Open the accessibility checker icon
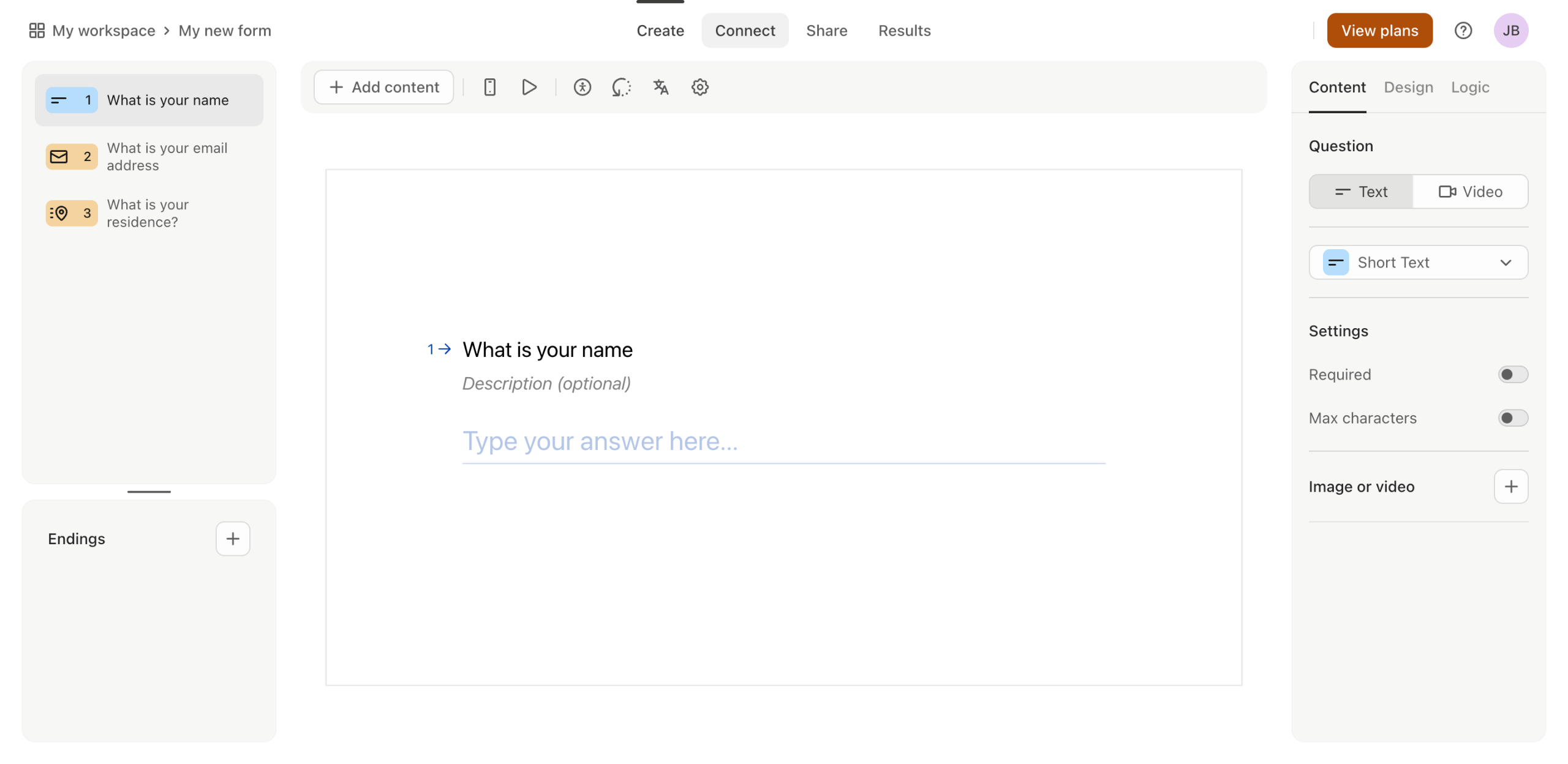This screenshot has height=764, width=1568. (582, 87)
